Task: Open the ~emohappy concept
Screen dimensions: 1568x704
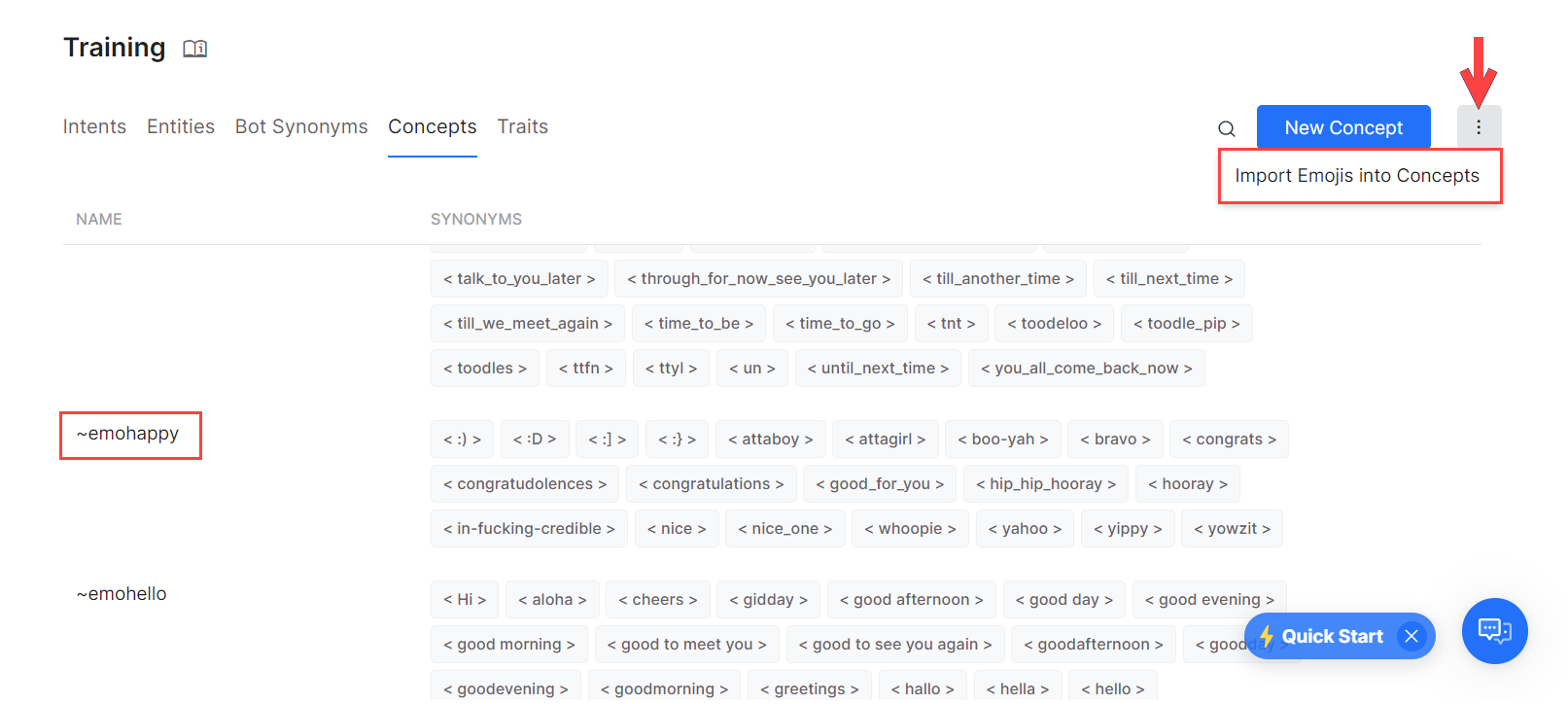Action: point(128,434)
